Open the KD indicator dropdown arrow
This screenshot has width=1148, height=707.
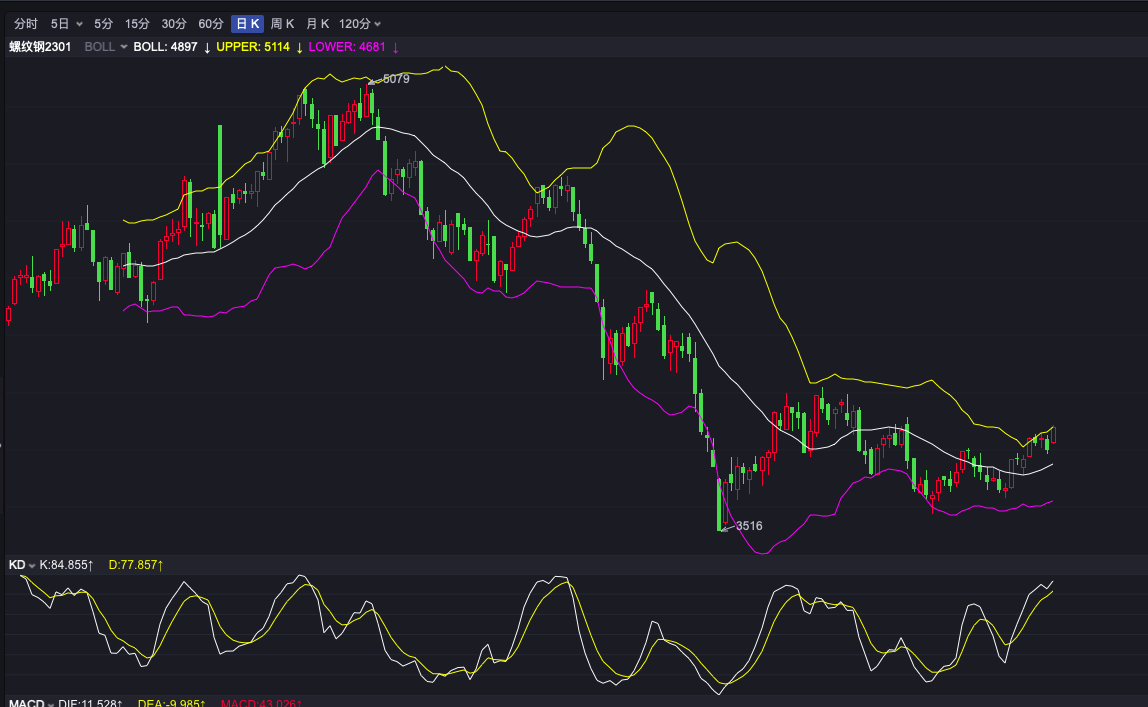pyautogui.click(x=32, y=566)
